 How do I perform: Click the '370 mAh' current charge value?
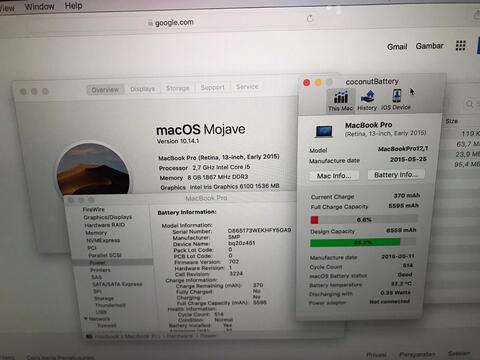pos(407,195)
